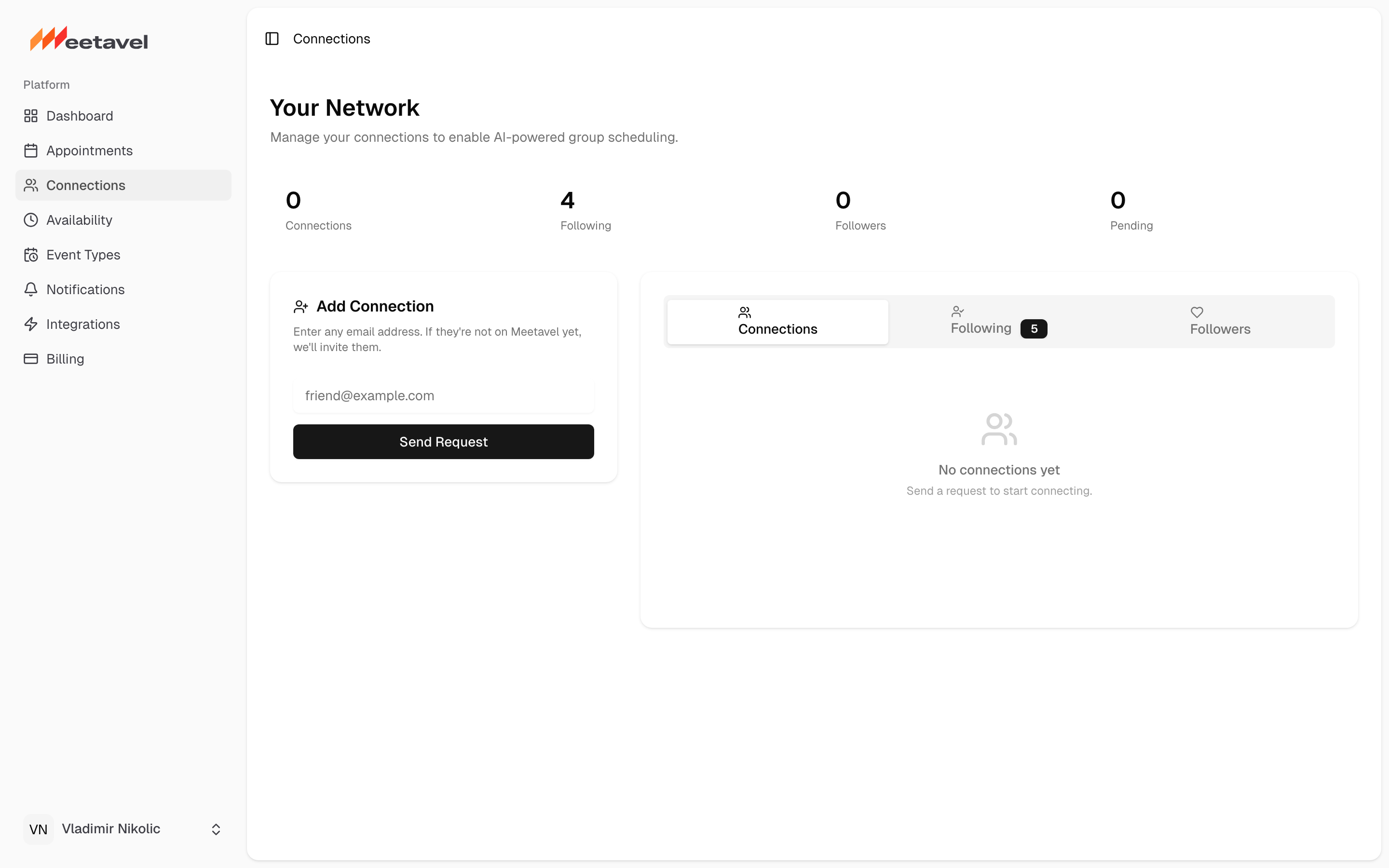Image resolution: width=1389 pixels, height=868 pixels.
Task: Click the Meetavel logo
Action: (x=89, y=40)
